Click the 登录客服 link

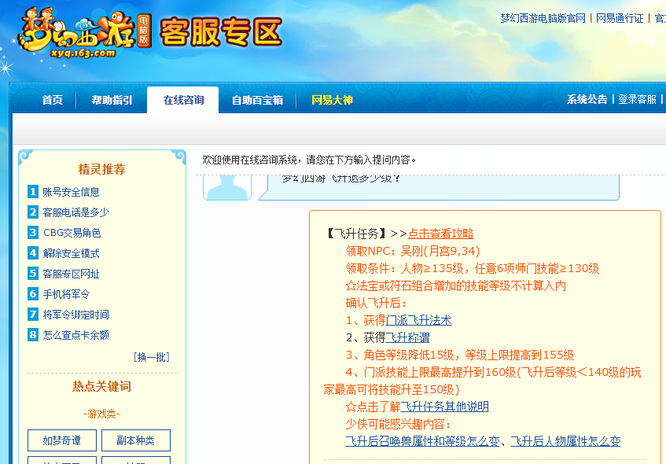pyautogui.click(x=637, y=99)
